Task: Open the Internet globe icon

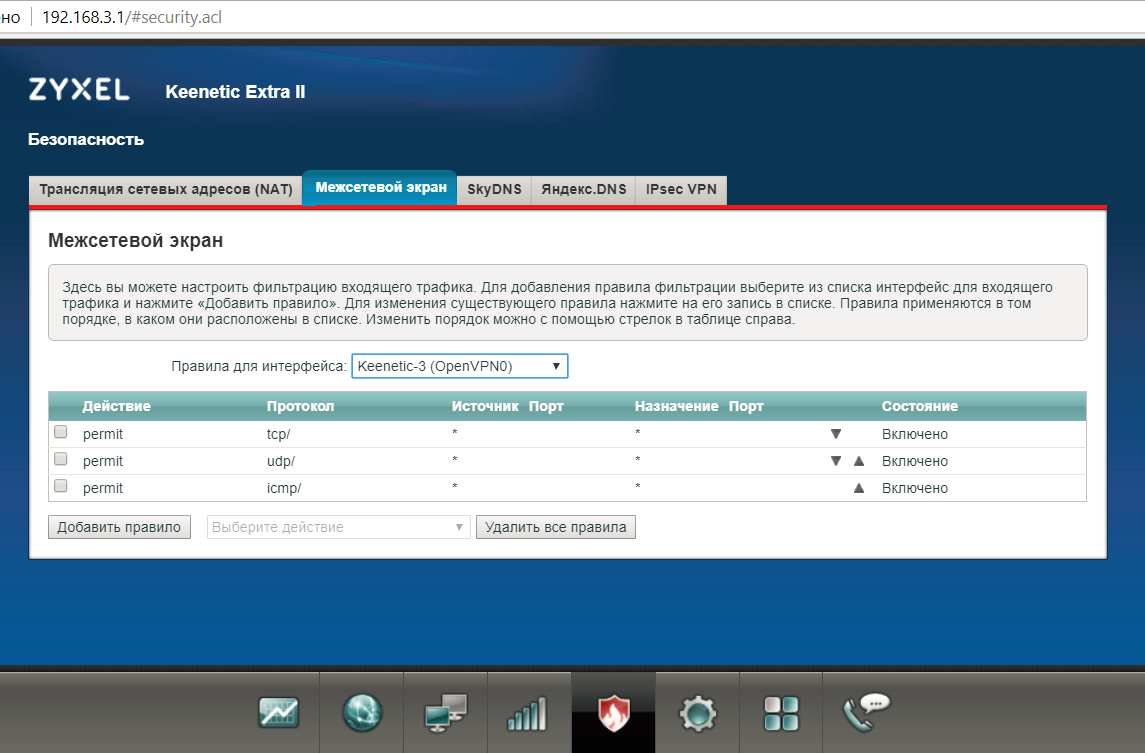Action: tap(362, 713)
